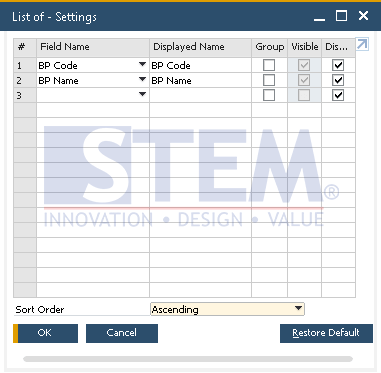Click the Dis... column header
Screen dimensions: 381x373
point(338,47)
